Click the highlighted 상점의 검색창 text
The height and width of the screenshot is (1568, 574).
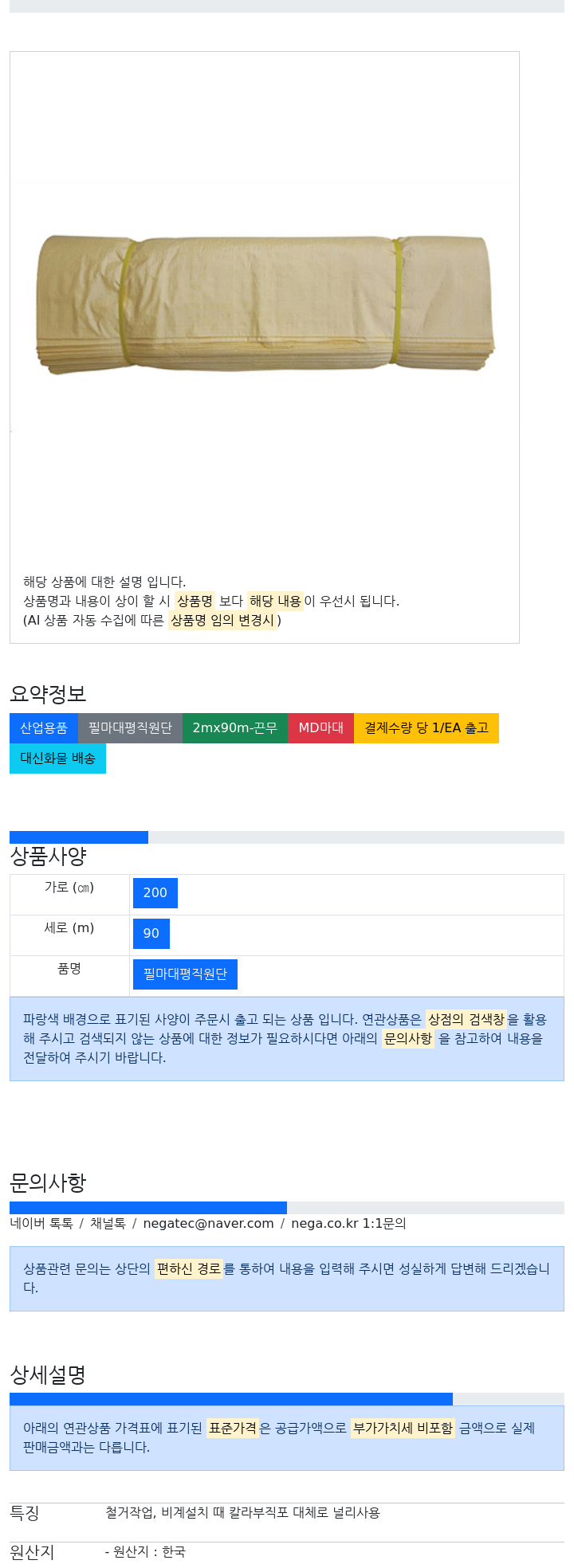(x=466, y=1020)
